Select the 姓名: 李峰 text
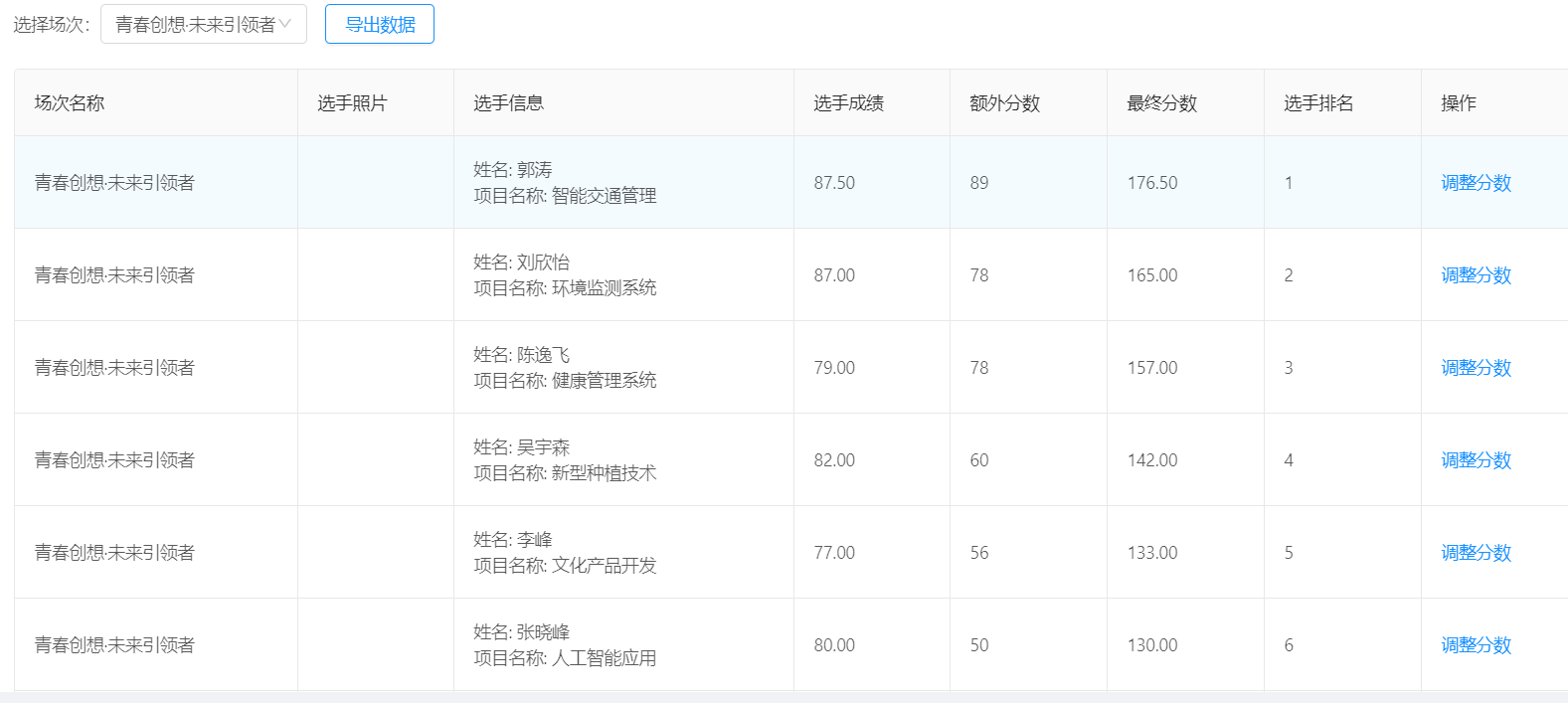Screen dimensions: 1568x703 pos(513,540)
